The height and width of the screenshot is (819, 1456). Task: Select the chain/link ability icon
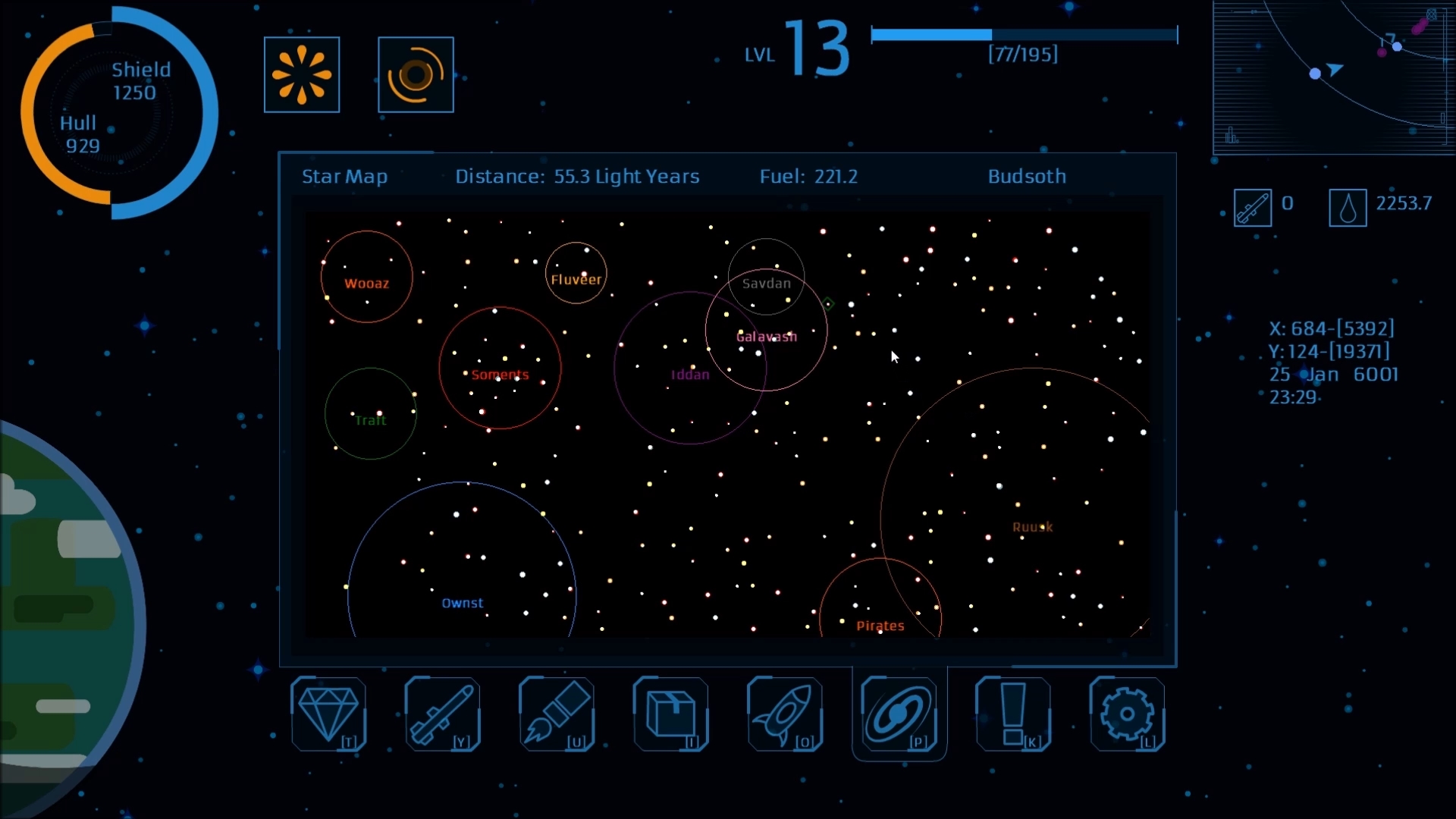[x=898, y=714]
